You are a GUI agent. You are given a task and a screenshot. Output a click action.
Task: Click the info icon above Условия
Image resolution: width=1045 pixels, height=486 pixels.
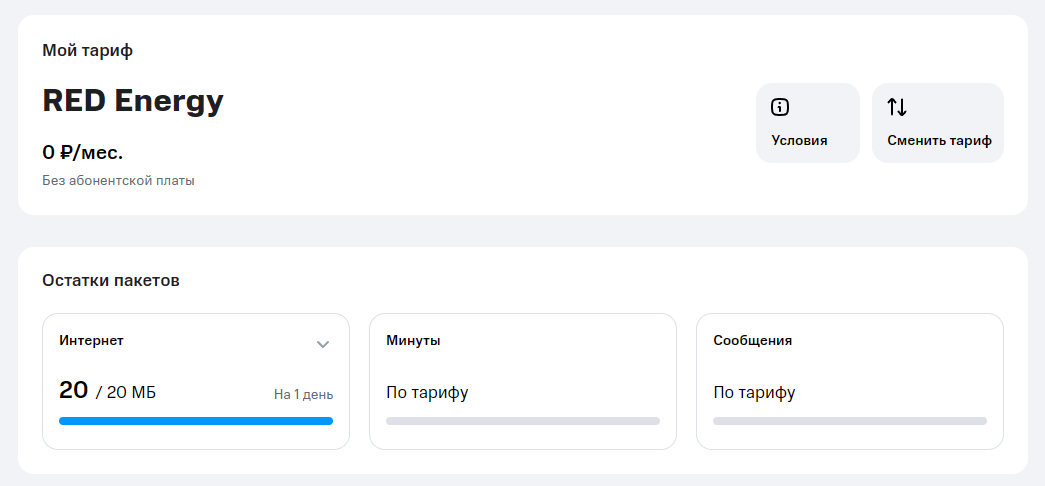coord(780,108)
